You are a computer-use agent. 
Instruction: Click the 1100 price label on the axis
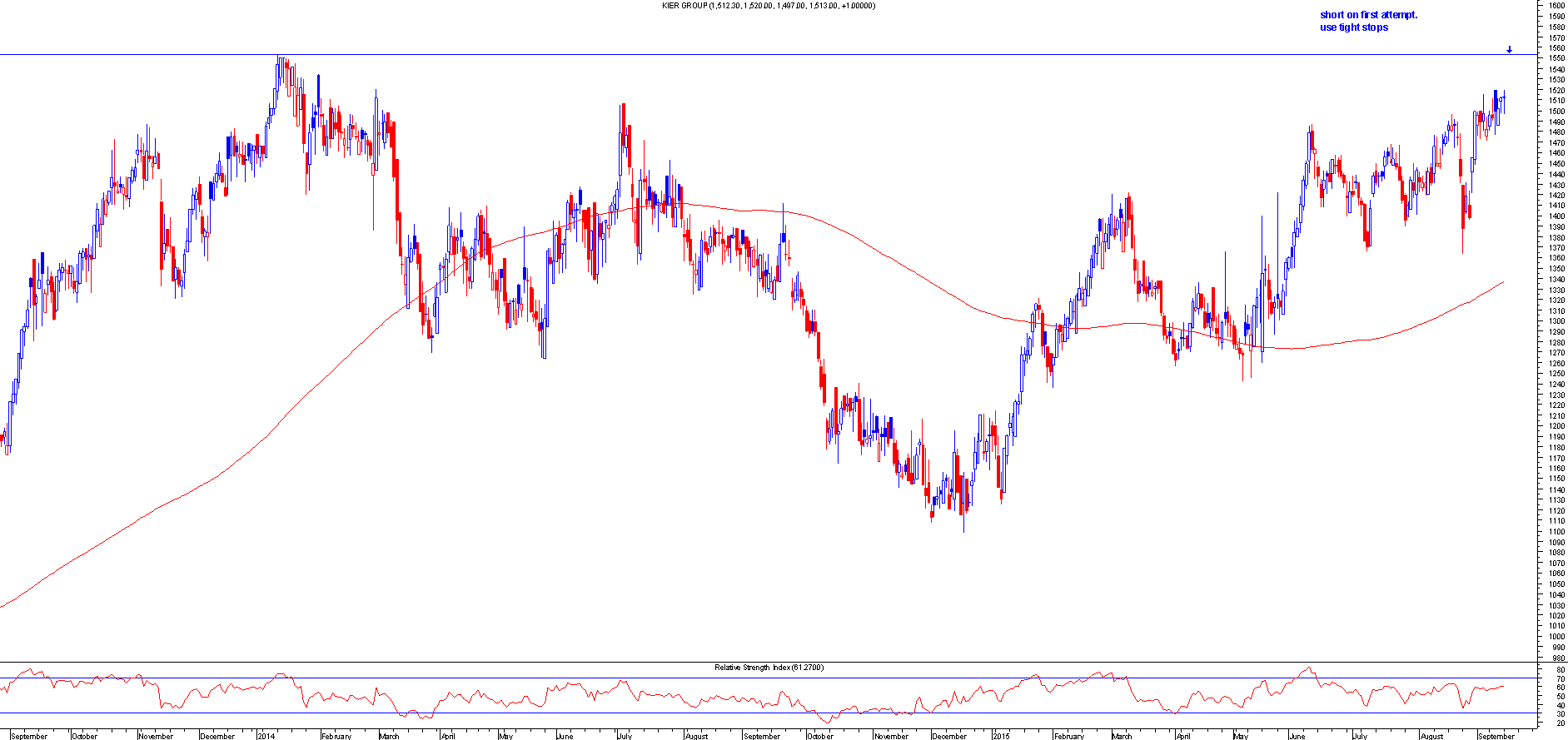(1556, 531)
